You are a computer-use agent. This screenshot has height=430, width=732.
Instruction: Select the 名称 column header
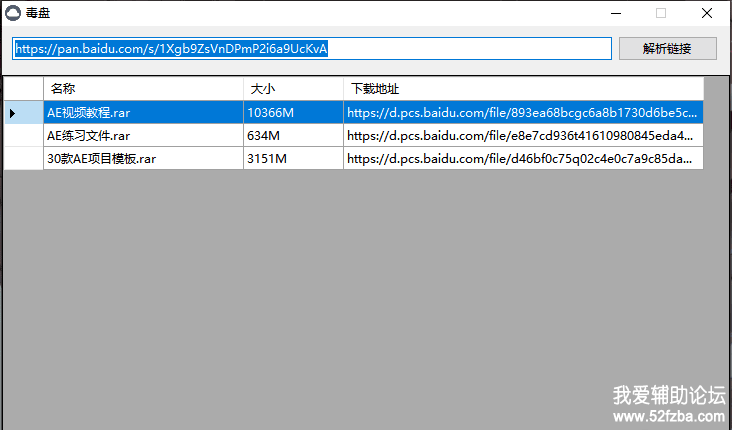pos(143,89)
